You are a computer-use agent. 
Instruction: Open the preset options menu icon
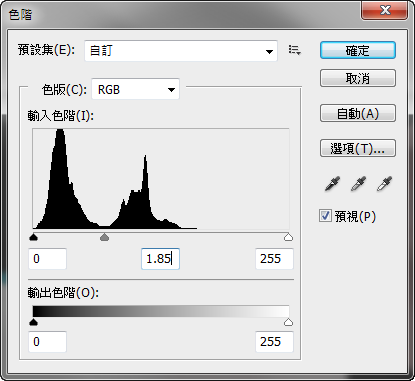tap(295, 50)
